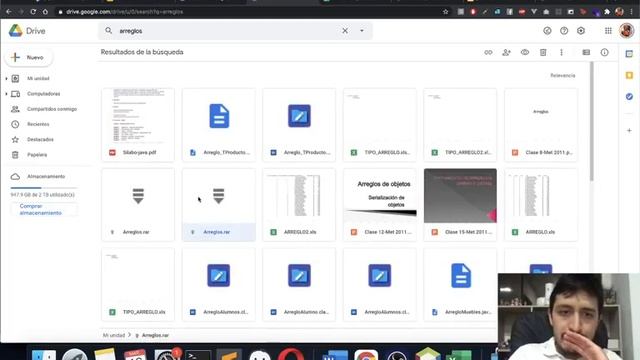Select the ARREGLO2.xls file
The width and height of the screenshot is (640, 360).
point(299,204)
